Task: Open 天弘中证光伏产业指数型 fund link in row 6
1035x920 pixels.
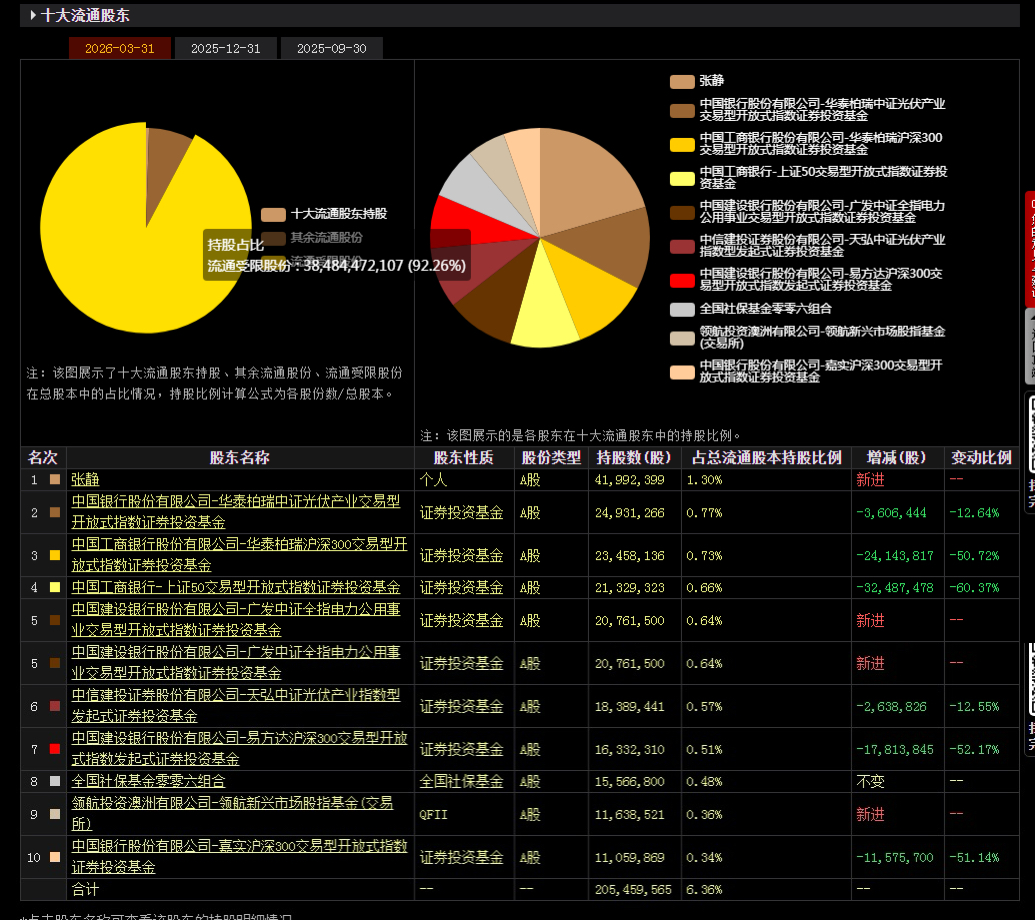Action: (236, 706)
